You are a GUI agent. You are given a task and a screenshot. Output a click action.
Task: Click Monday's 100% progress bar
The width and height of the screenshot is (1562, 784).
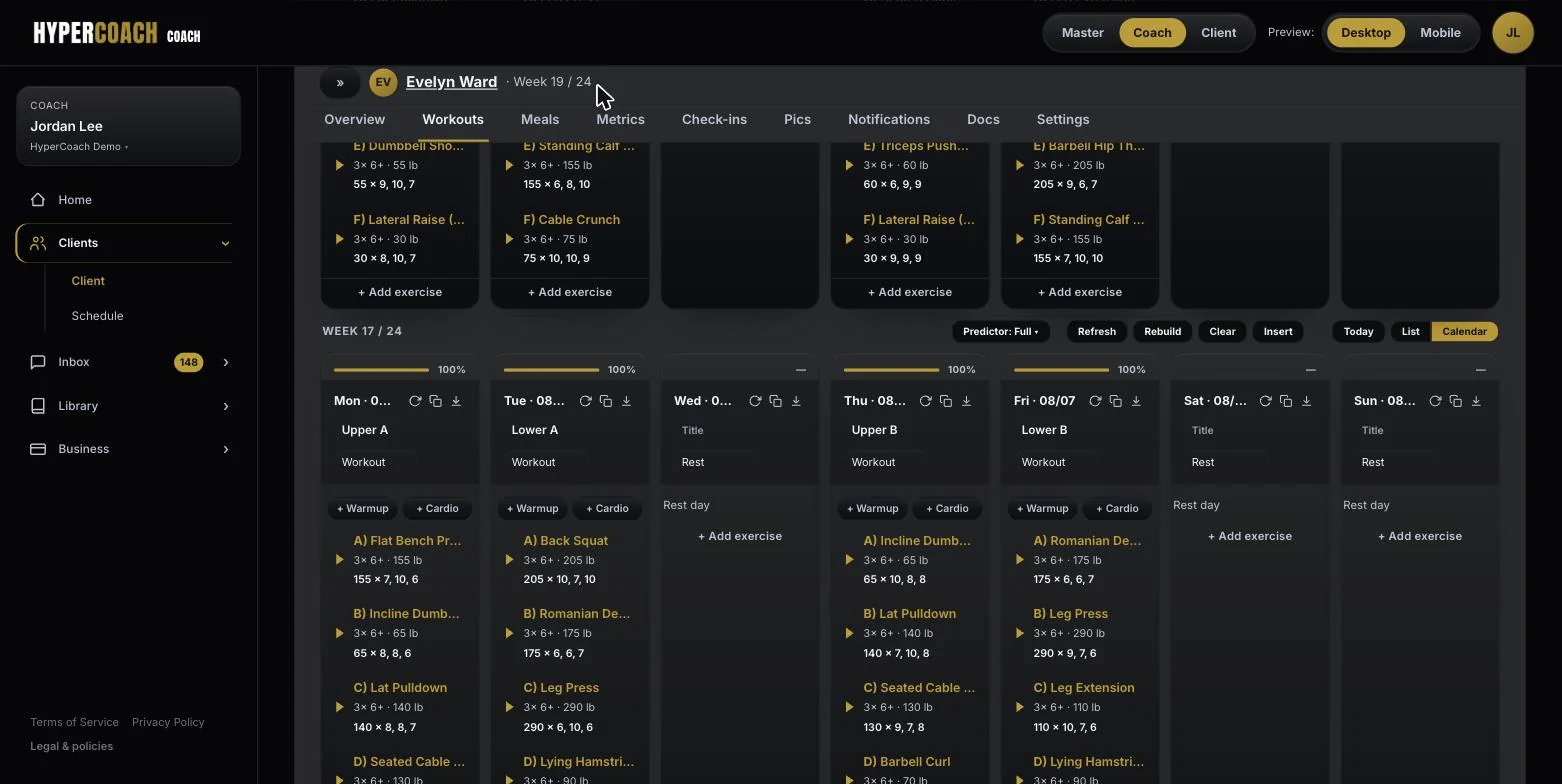(382, 370)
